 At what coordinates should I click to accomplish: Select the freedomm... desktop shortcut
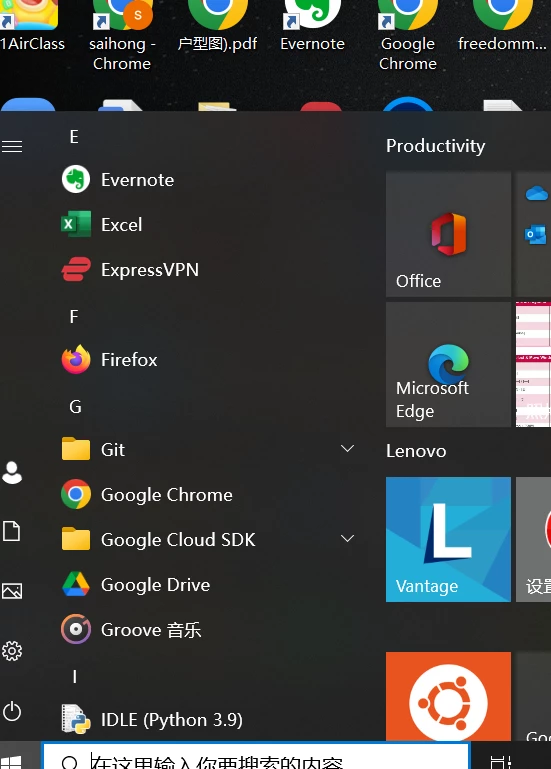502,26
